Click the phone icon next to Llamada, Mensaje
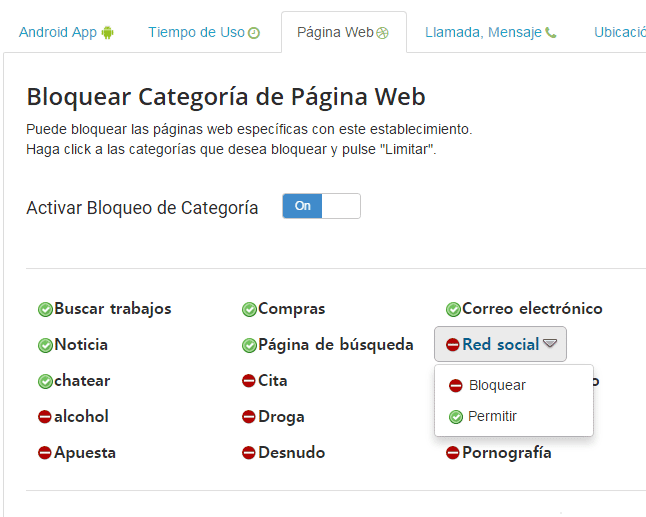 pyautogui.click(x=551, y=33)
